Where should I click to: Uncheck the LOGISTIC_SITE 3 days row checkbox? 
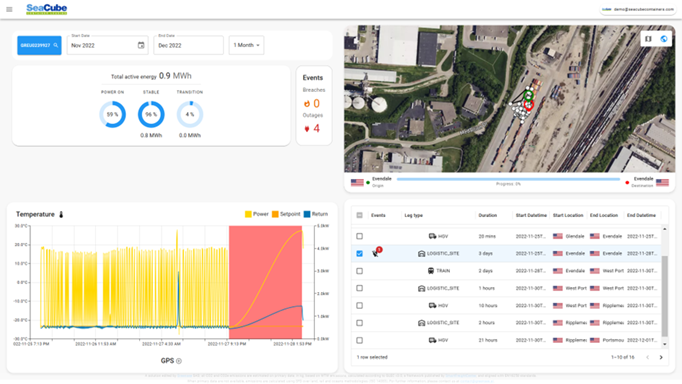coord(359,254)
